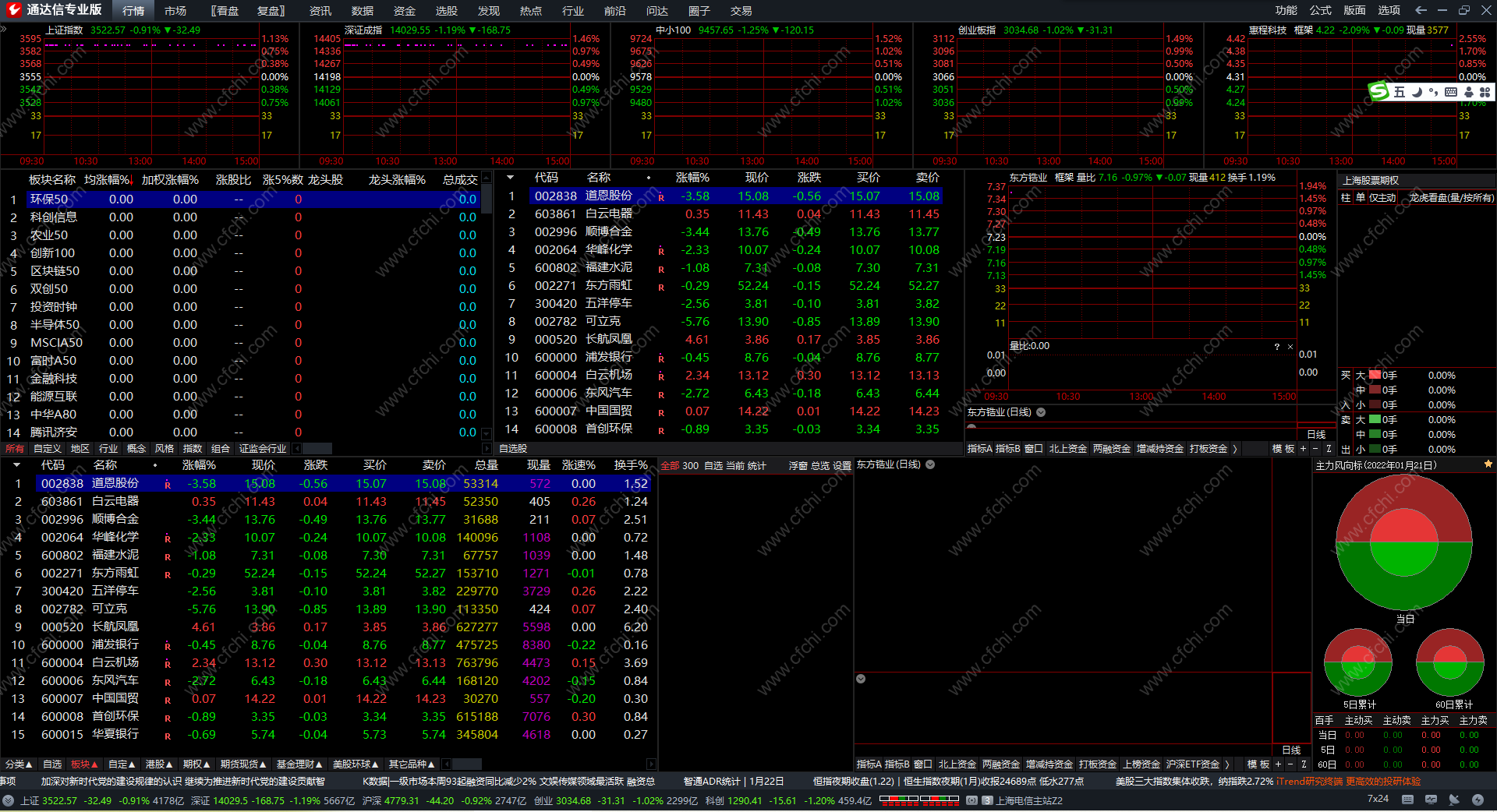The width and height of the screenshot is (1497, 812).
Task: Open the Sogou account figure icon
Action: [1469, 92]
